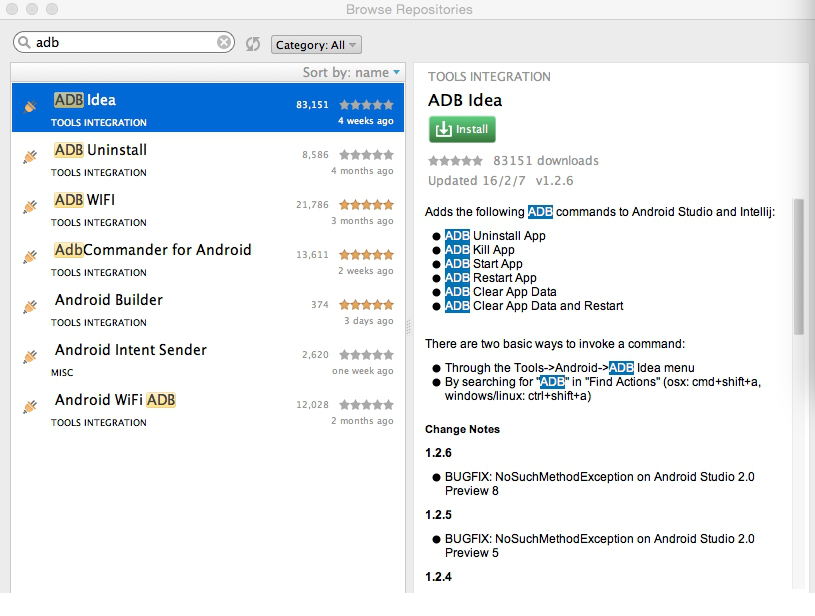Viewport: 815px width, 616px height.
Task: Select AdbCommander for Android name
Action: (153, 250)
